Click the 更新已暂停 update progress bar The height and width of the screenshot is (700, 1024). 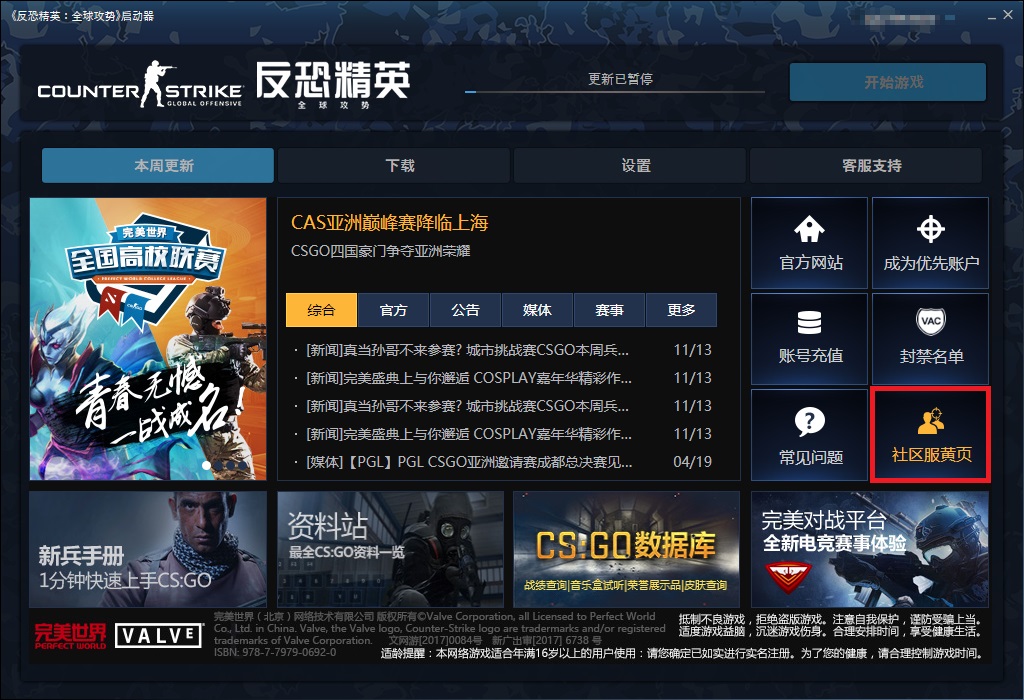point(615,91)
